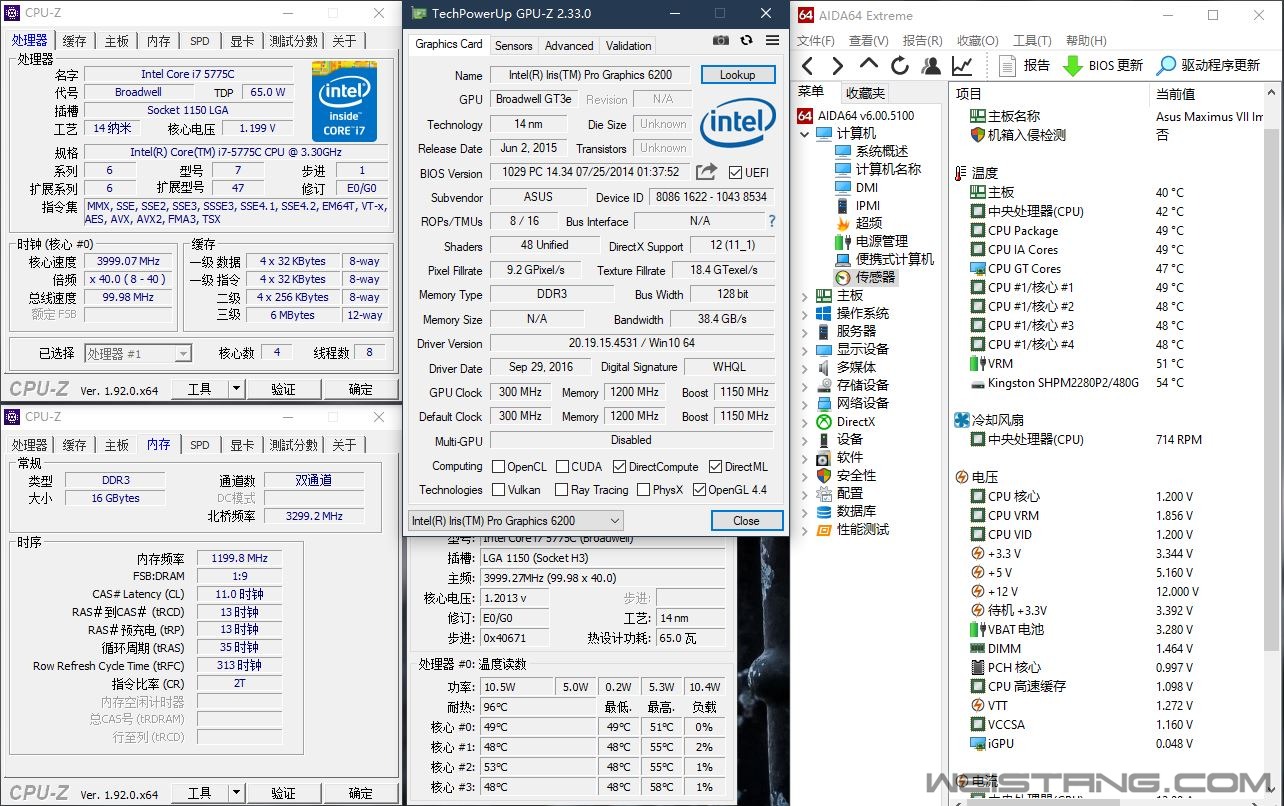Click the GPU-Z refresh arrows icon
Screen dimensions: 1284x806
pyautogui.click(x=746, y=40)
